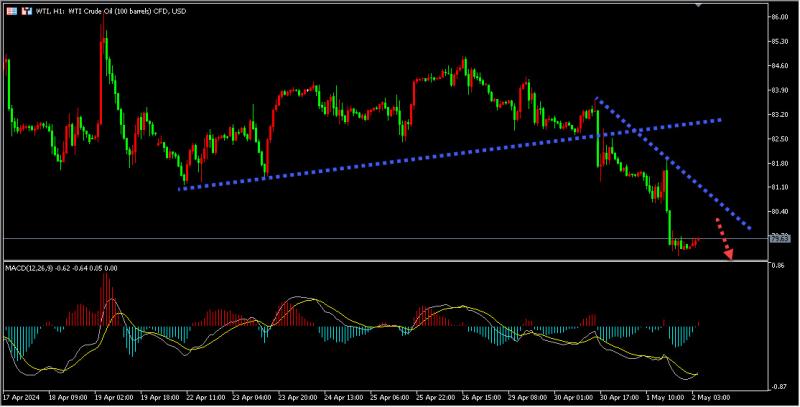Click the 81.80 price scale label
The image size is (800, 407).
pos(781,163)
